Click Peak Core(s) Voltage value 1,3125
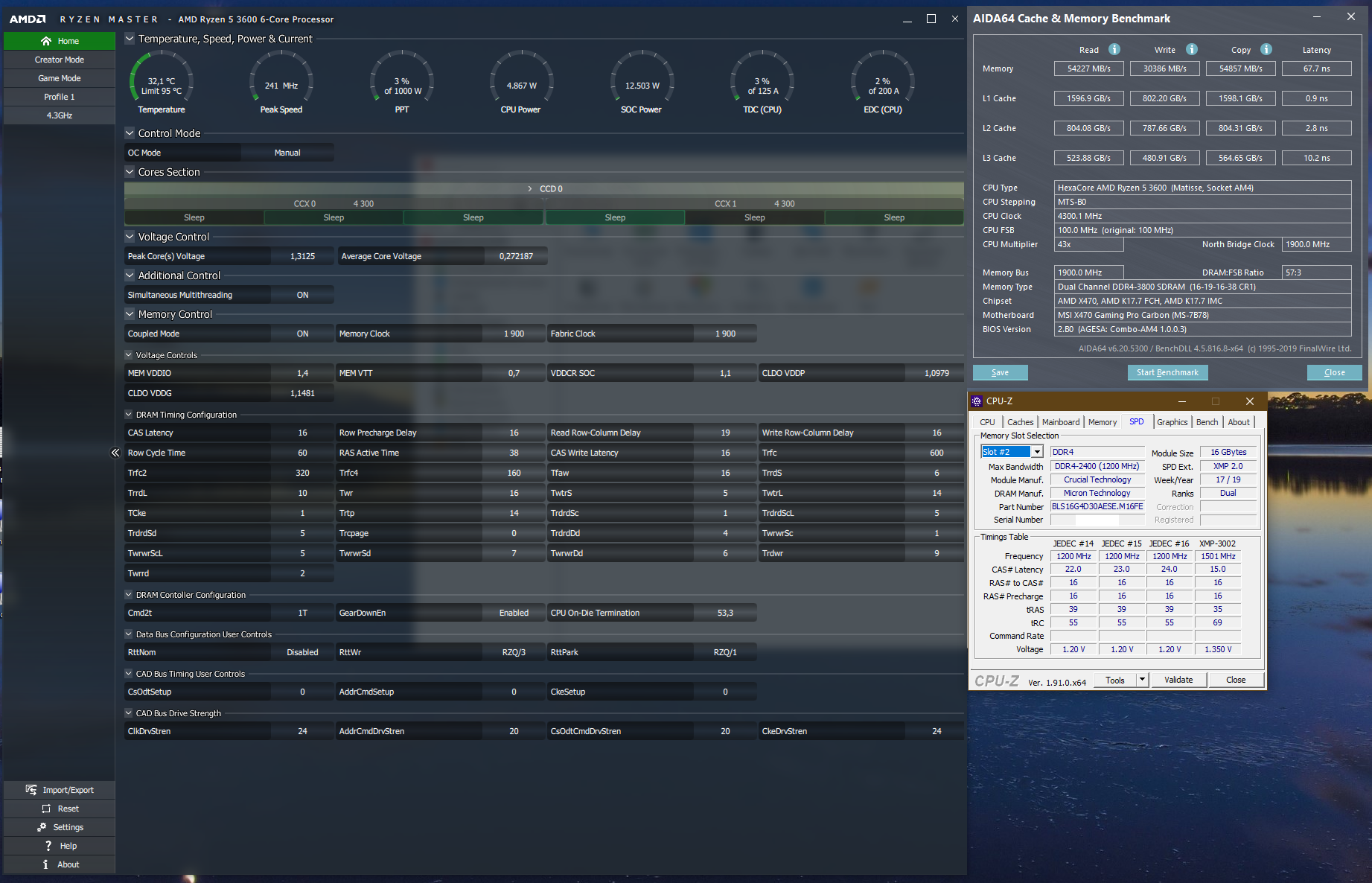Viewport: 1372px width, 883px height. tap(302, 256)
